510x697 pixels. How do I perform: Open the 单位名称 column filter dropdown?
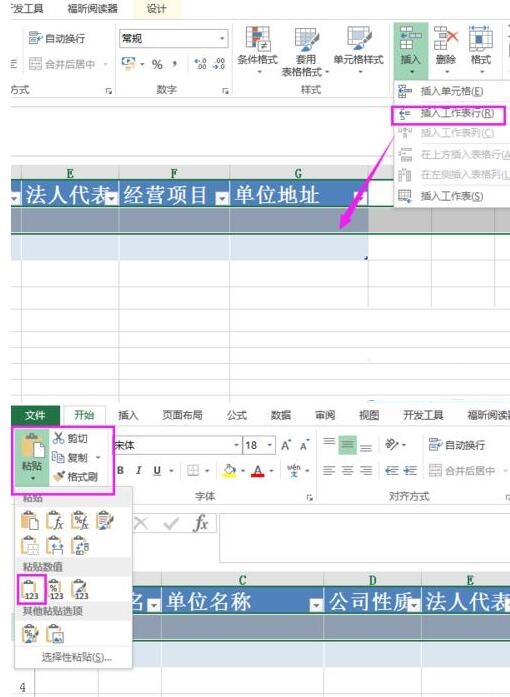(x=316, y=605)
